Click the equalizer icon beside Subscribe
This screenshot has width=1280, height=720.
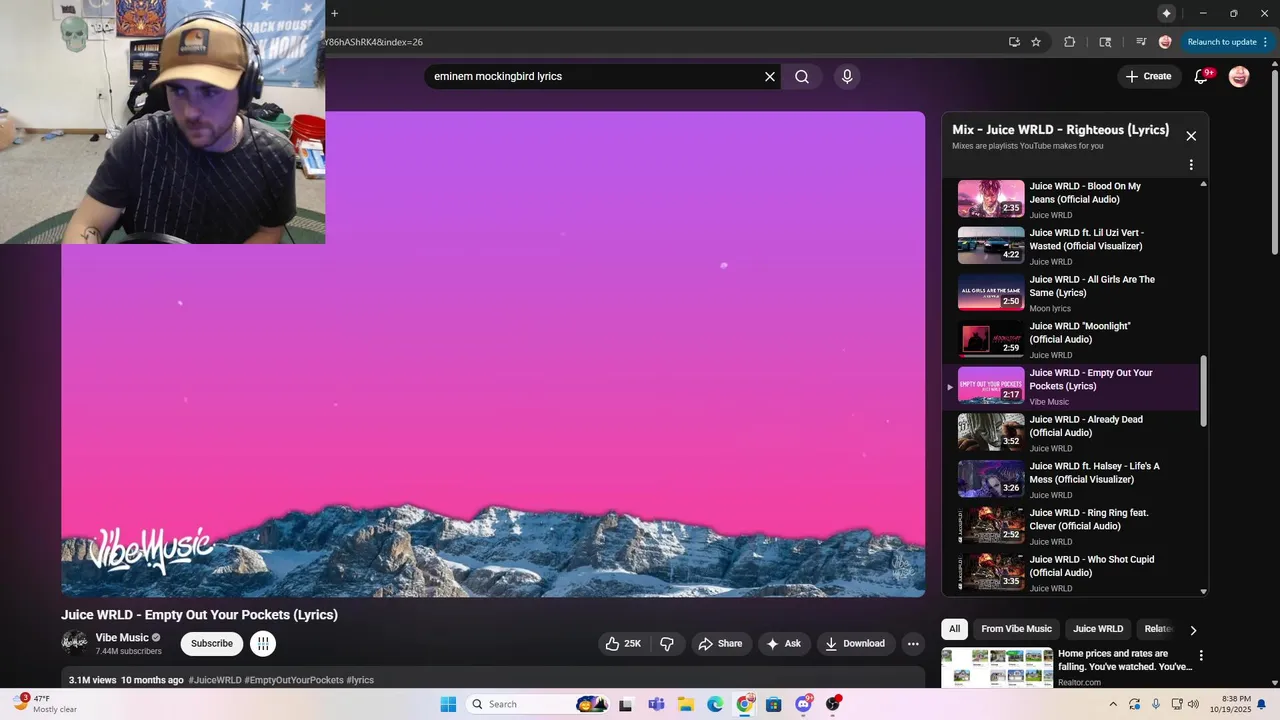click(262, 644)
